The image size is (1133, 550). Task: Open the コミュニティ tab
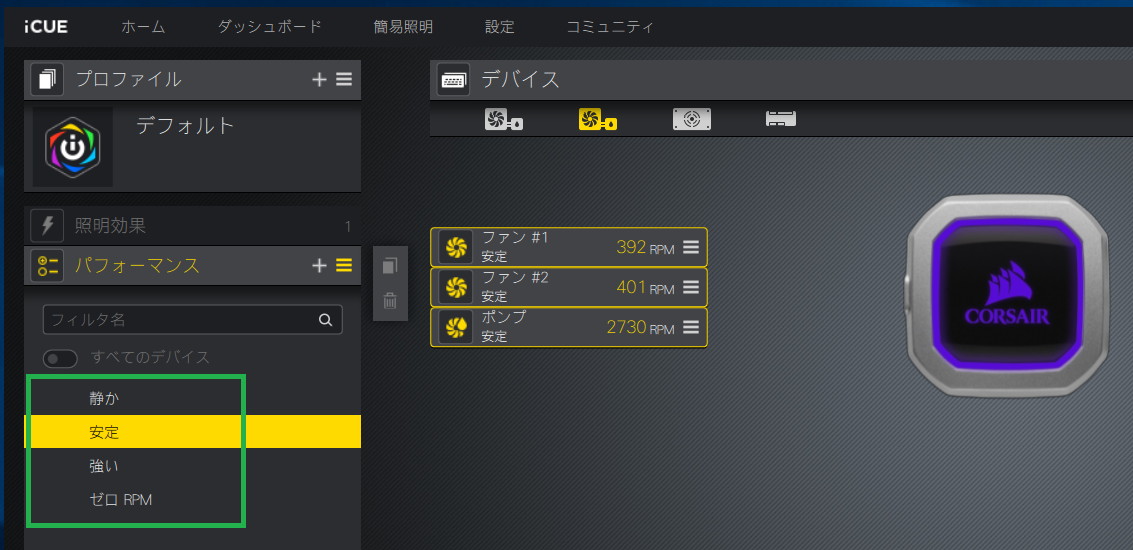point(610,27)
